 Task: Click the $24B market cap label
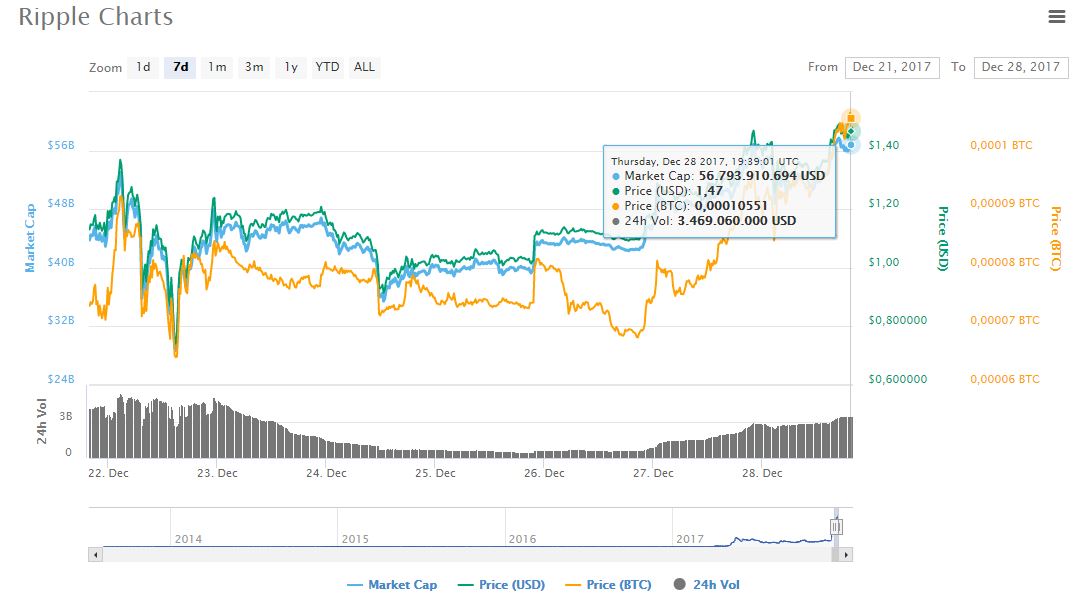pos(61,379)
